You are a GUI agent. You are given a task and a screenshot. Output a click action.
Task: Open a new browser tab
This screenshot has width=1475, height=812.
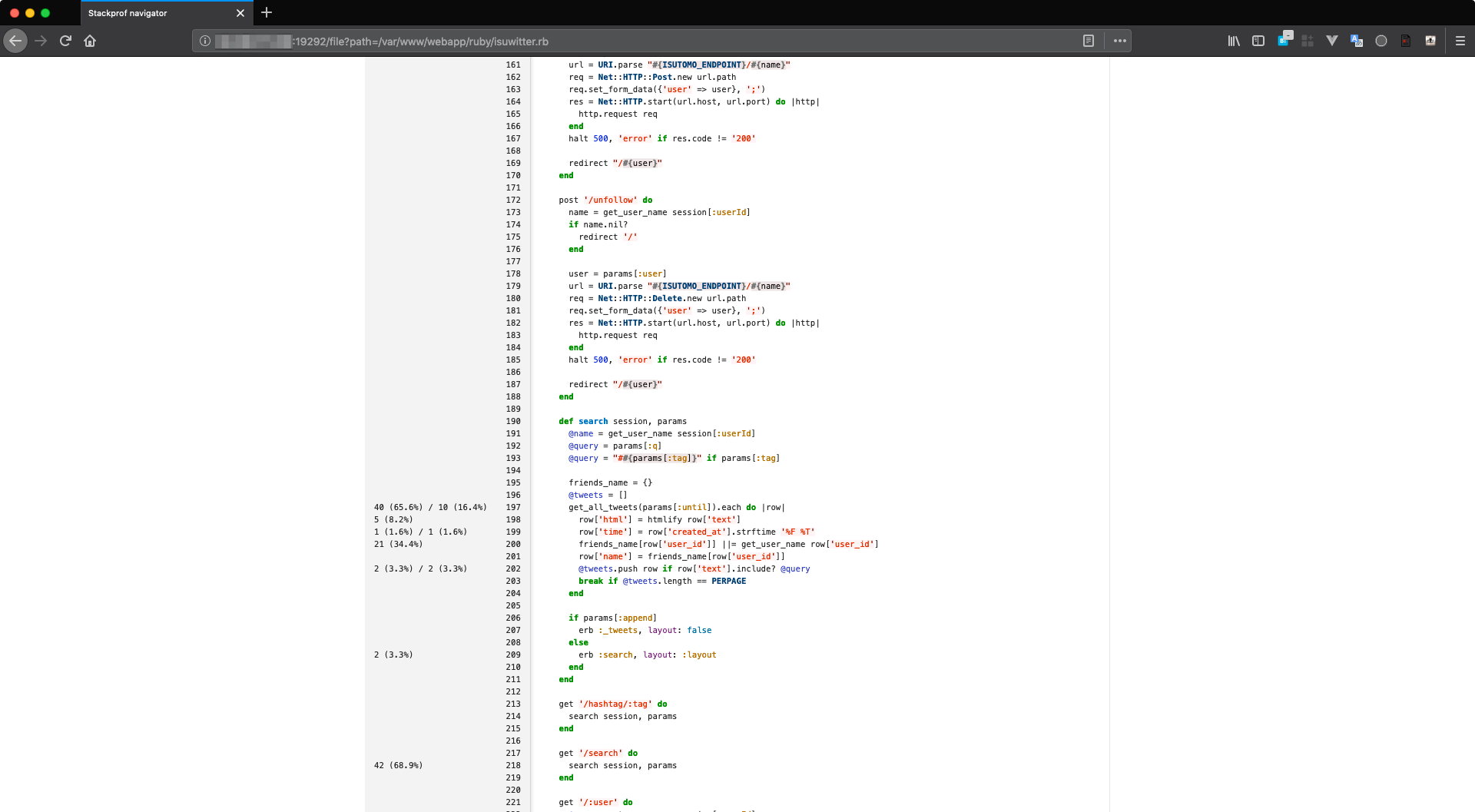267,12
